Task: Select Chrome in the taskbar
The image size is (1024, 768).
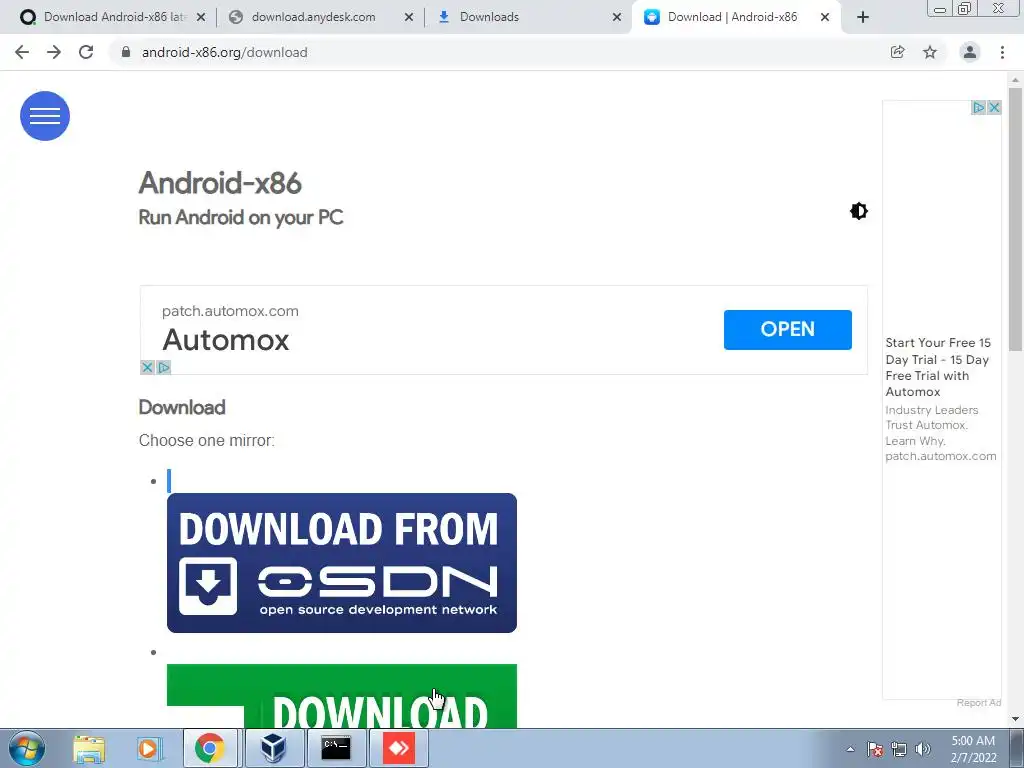Action: [x=210, y=748]
